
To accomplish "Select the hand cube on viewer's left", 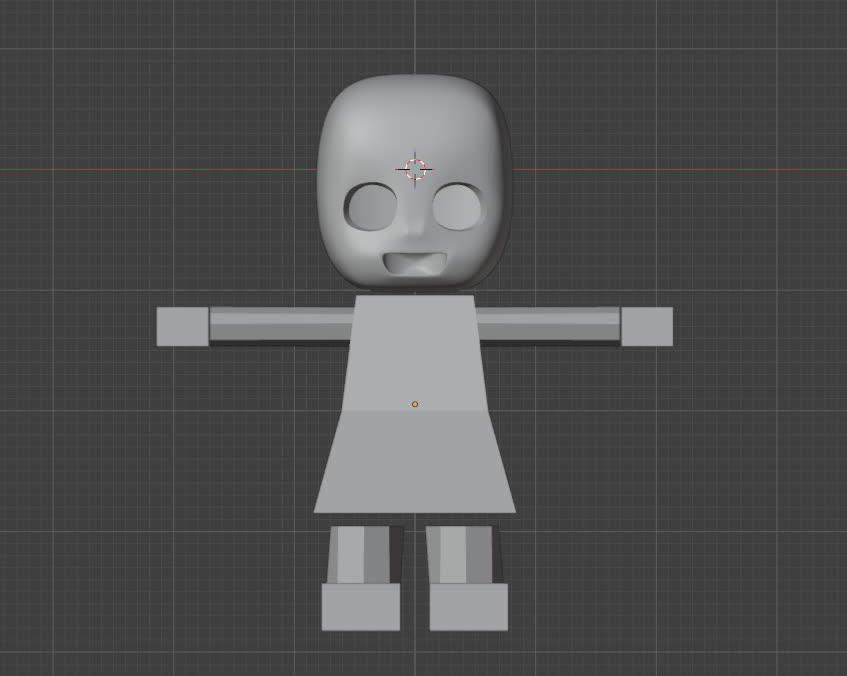I will [183, 326].
